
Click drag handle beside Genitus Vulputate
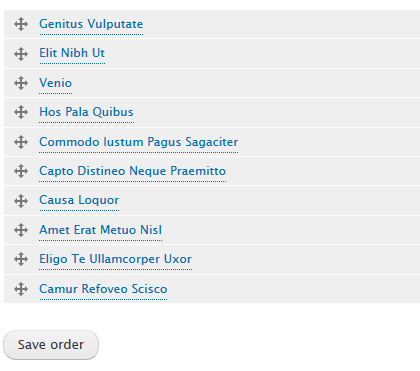[21, 24]
